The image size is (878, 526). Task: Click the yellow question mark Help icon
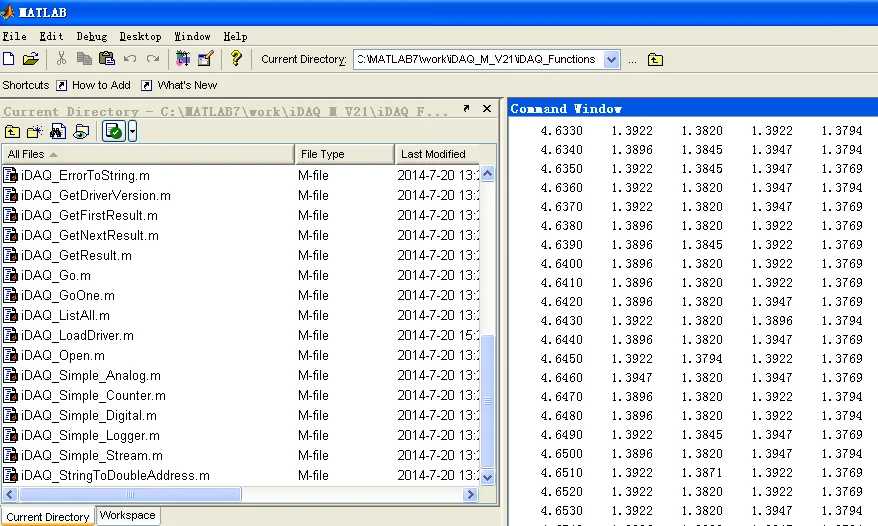pyautogui.click(x=236, y=59)
